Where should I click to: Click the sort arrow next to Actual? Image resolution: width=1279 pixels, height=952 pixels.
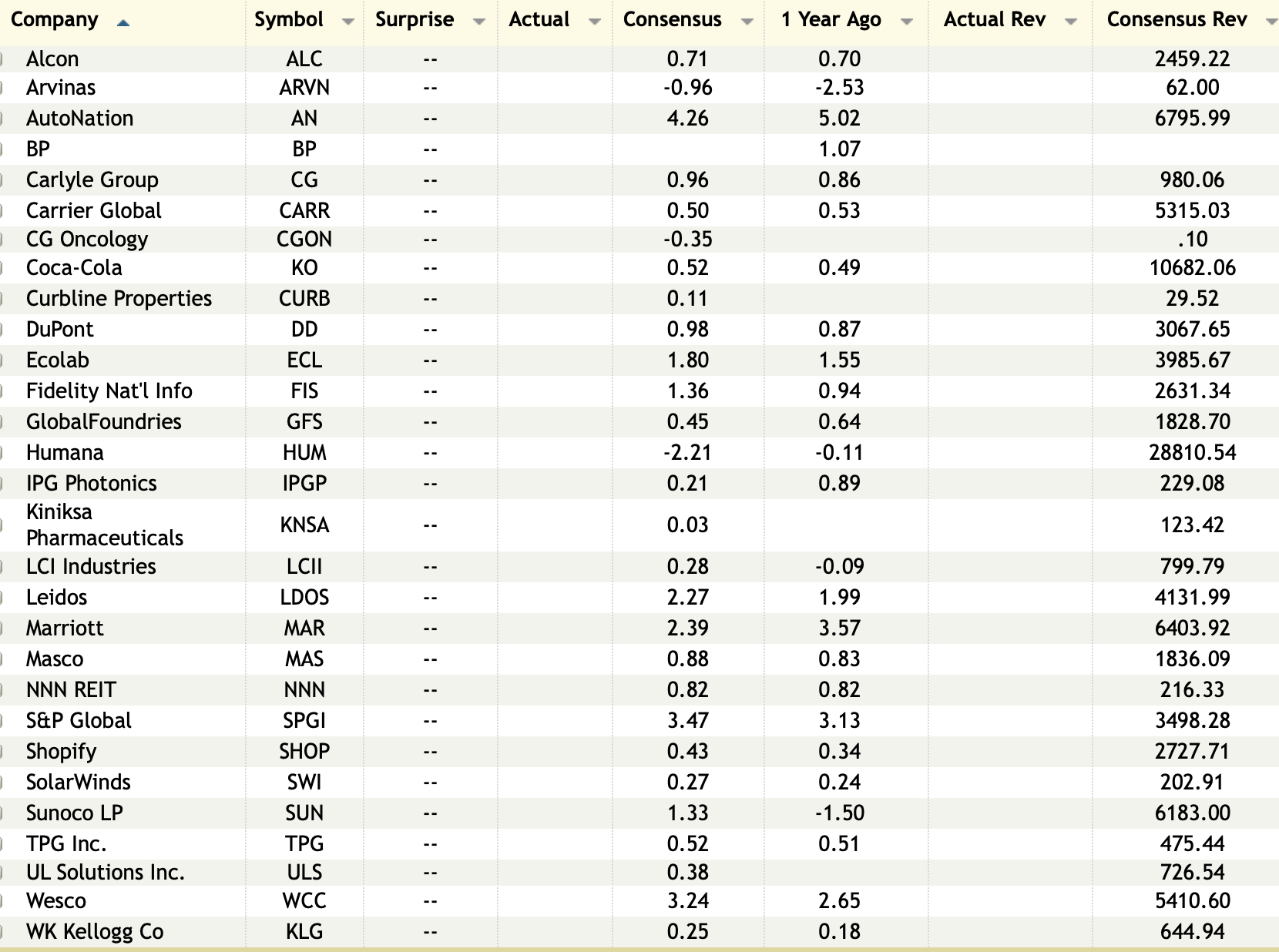(x=594, y=22)
